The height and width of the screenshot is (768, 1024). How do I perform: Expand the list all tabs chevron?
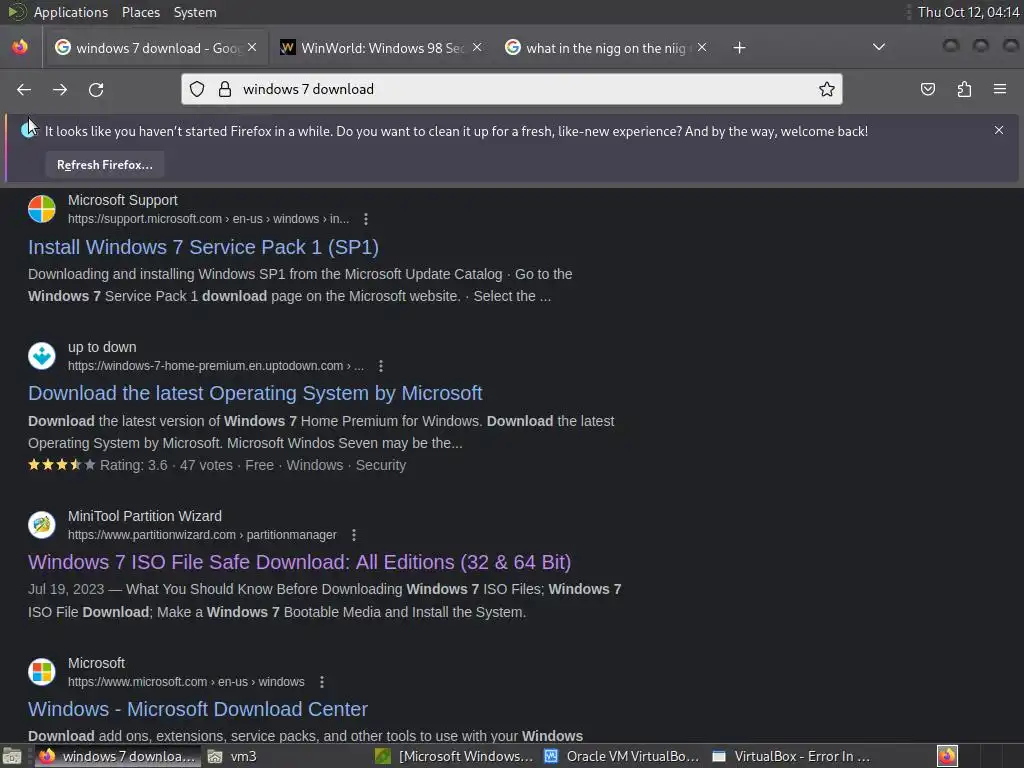pyautogui.click(x=879, y=47)
